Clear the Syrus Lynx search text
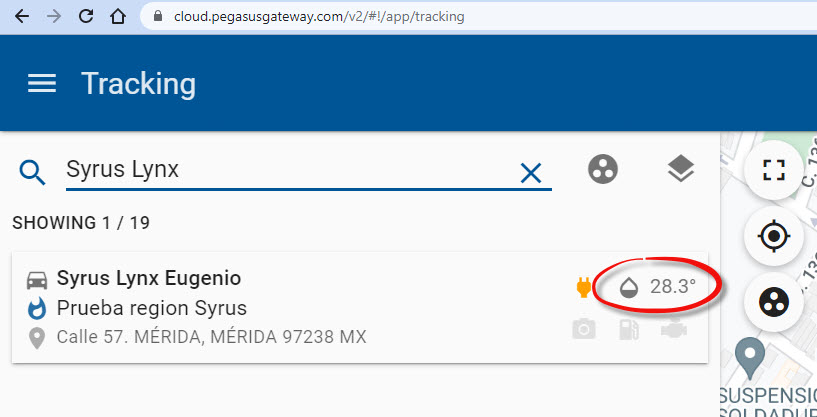 coord(530,173)
